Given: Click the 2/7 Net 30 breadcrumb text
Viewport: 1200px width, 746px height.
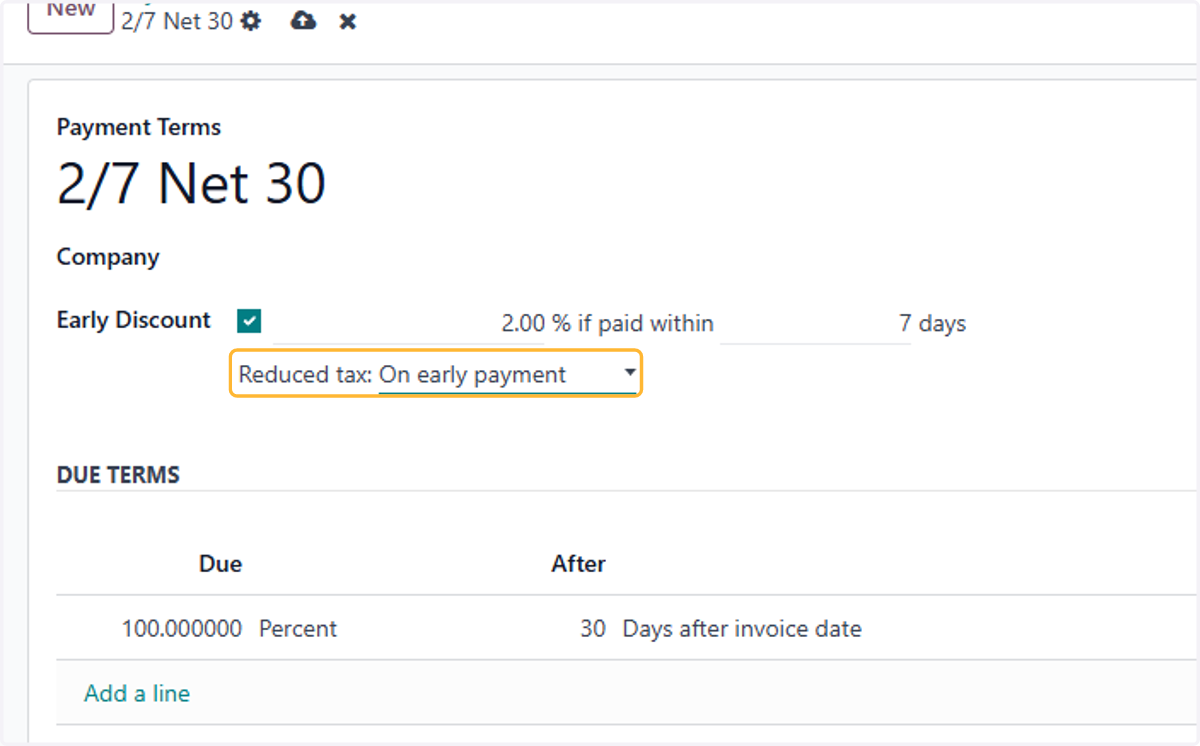Looking at the screenshot, I should pyautogui.click(x=177, y=21).
